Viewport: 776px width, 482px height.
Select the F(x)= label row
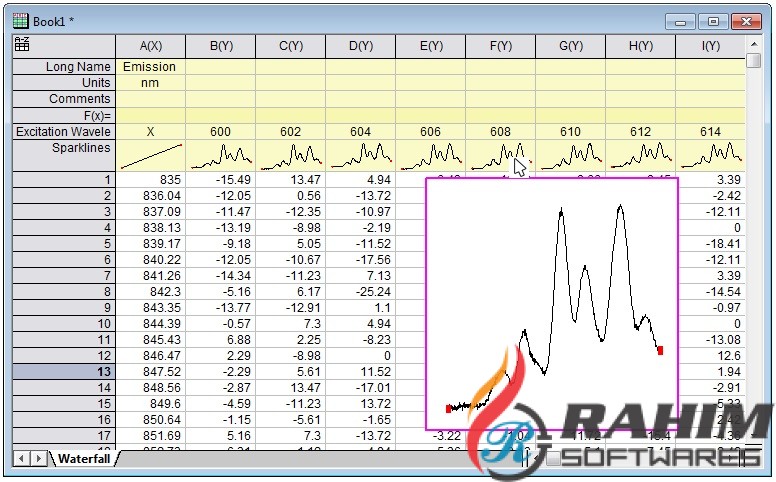click(64, 116)
